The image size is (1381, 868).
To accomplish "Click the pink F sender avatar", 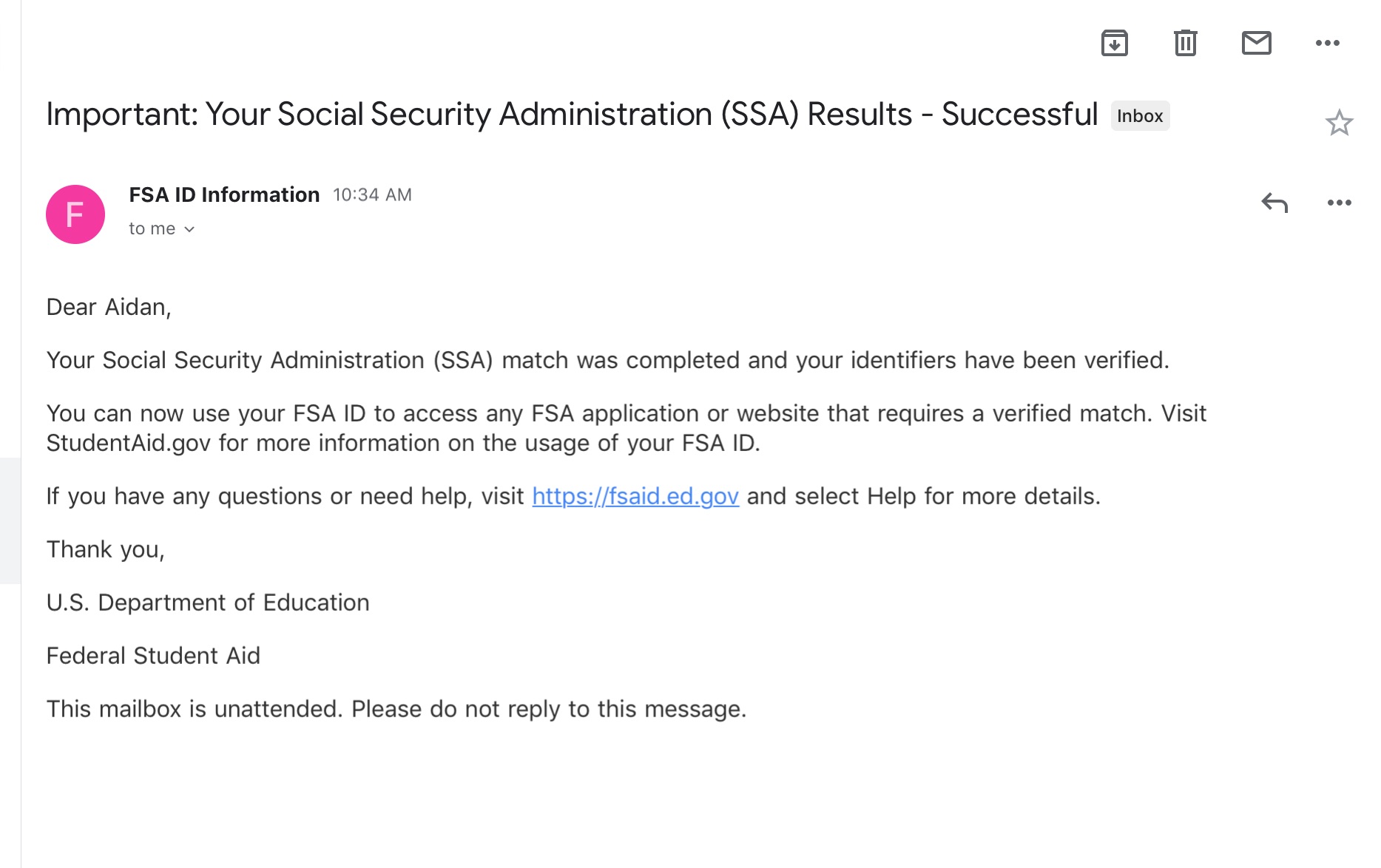I will [75, 214].
